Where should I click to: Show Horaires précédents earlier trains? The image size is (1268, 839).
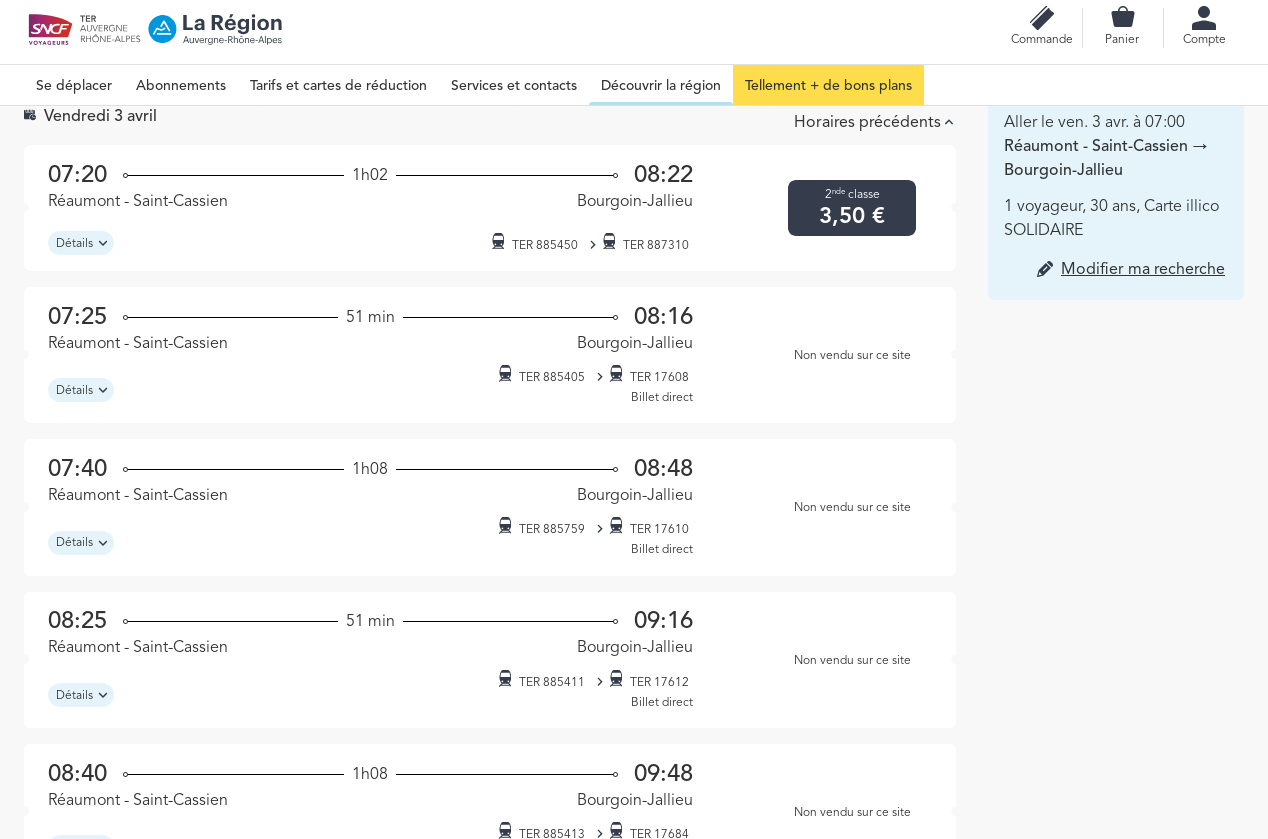click(872, 122)
